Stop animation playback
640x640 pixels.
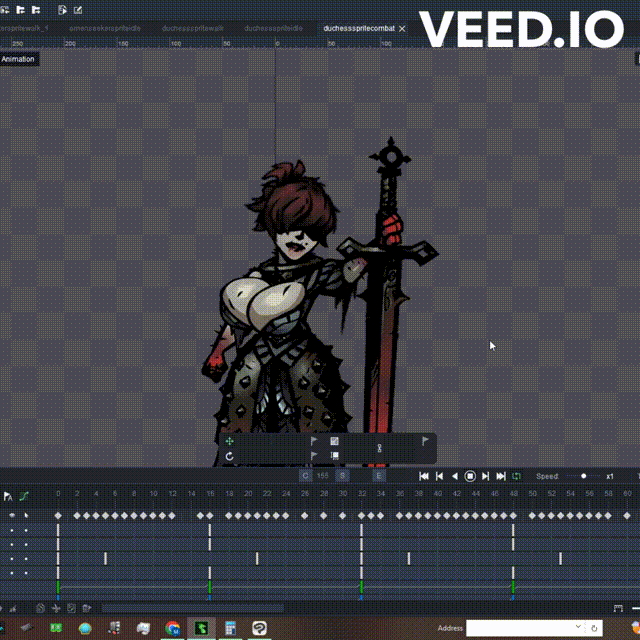pyautogui.click(x=470, y=476)
